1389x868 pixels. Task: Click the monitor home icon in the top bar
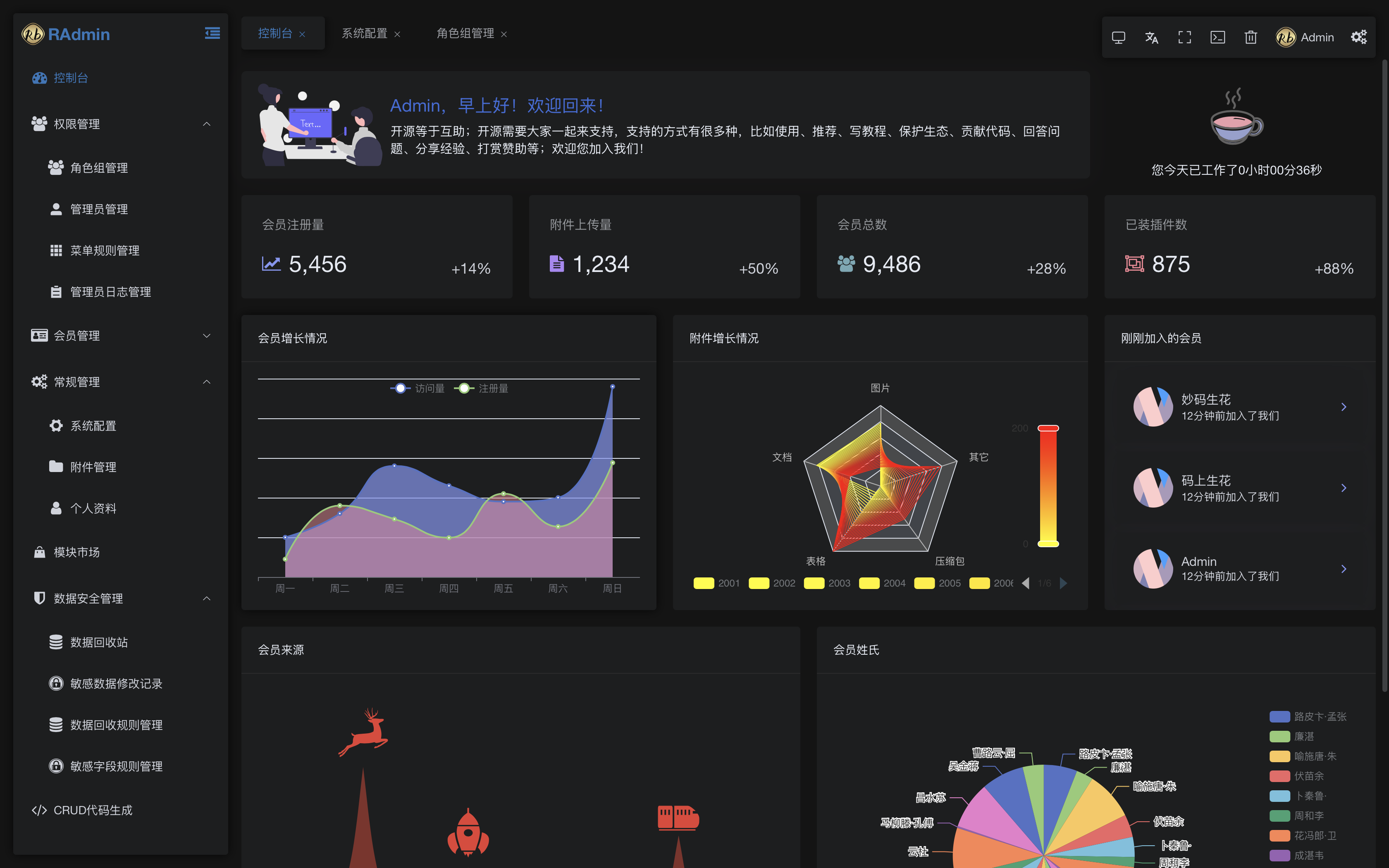tap(1118, 37)
